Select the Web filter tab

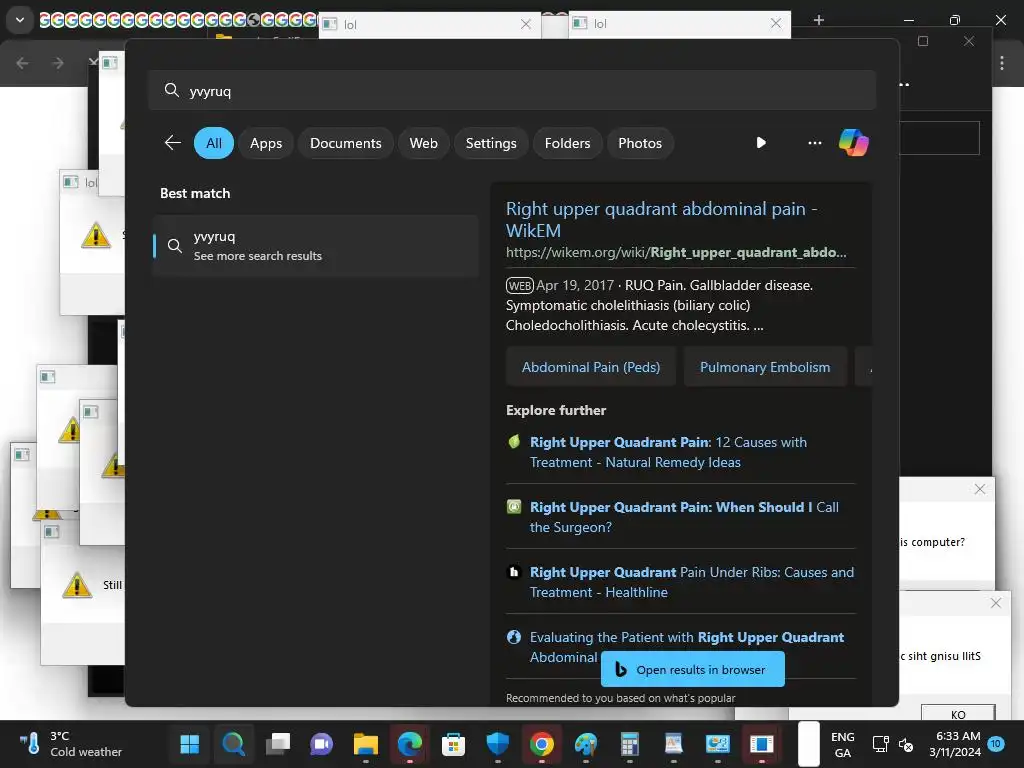click(x=423, y=143)
